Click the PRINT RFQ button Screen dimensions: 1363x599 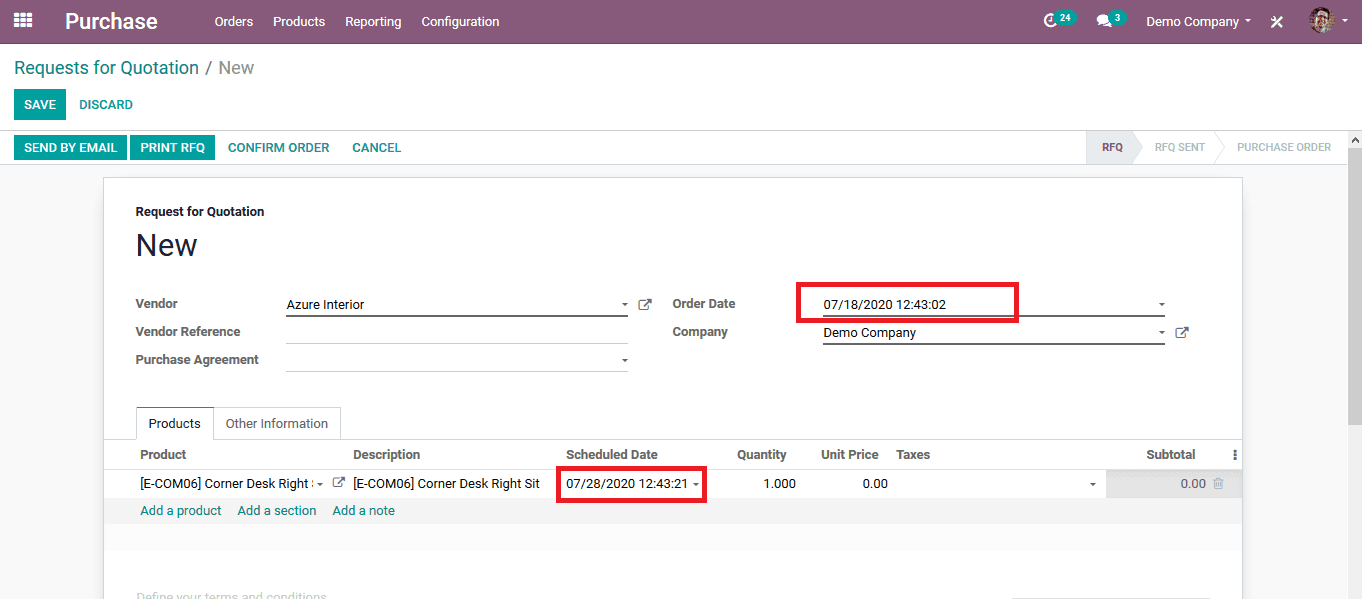pyautogui.click(x=172, y=147)
